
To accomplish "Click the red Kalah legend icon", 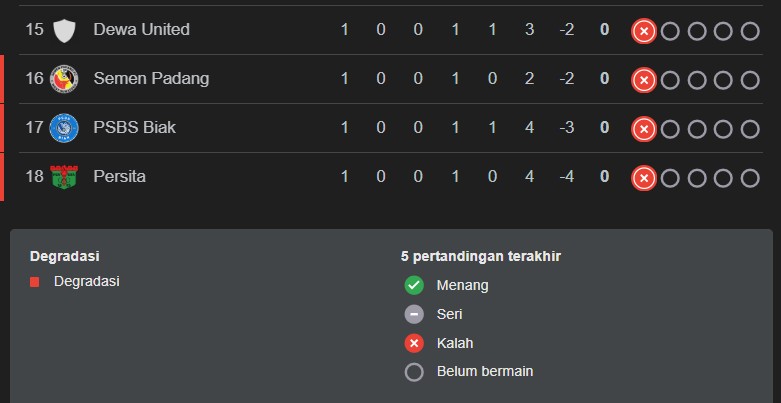I will coord(414,343).
